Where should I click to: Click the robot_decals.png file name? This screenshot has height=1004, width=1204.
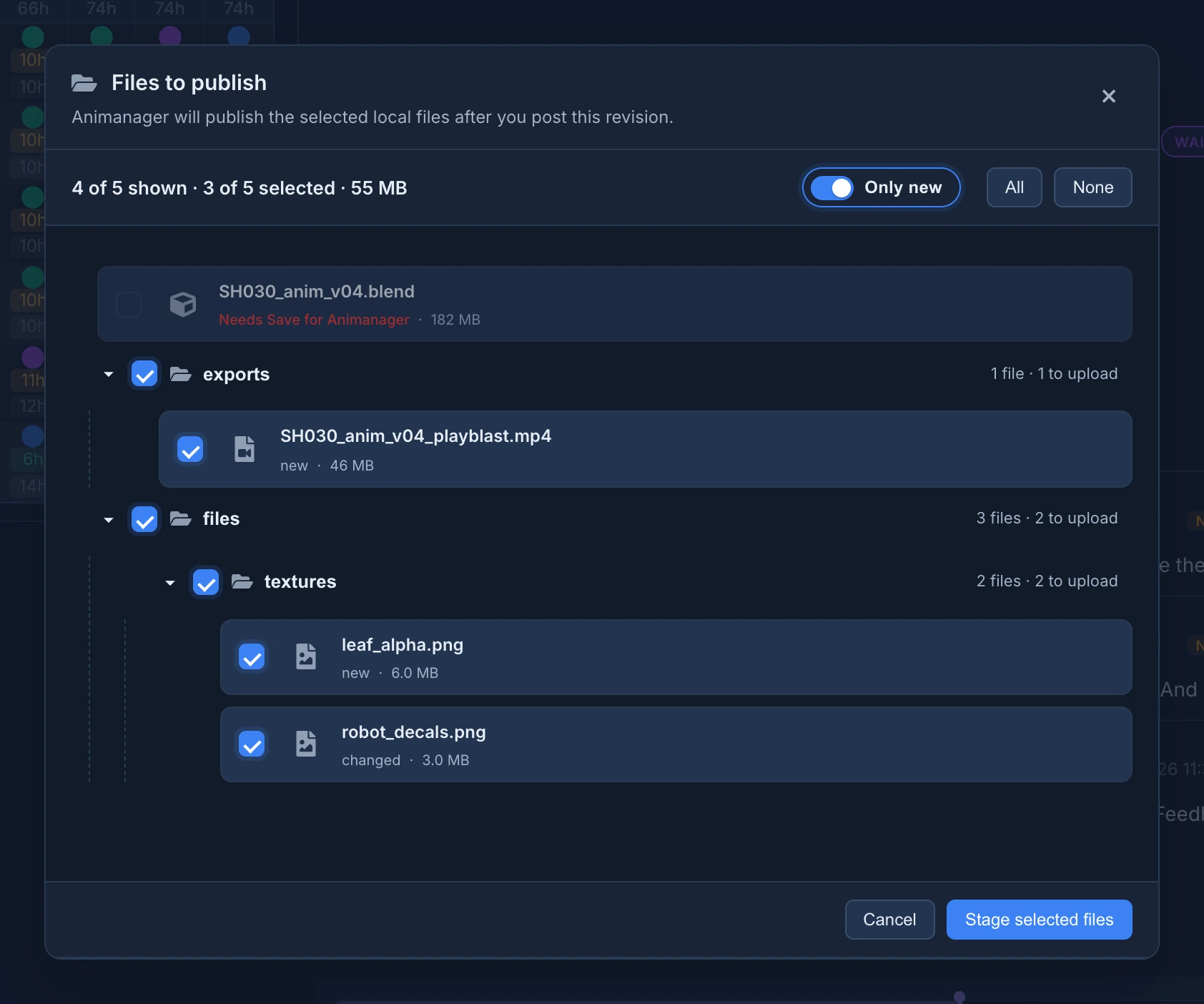point(414,732)
